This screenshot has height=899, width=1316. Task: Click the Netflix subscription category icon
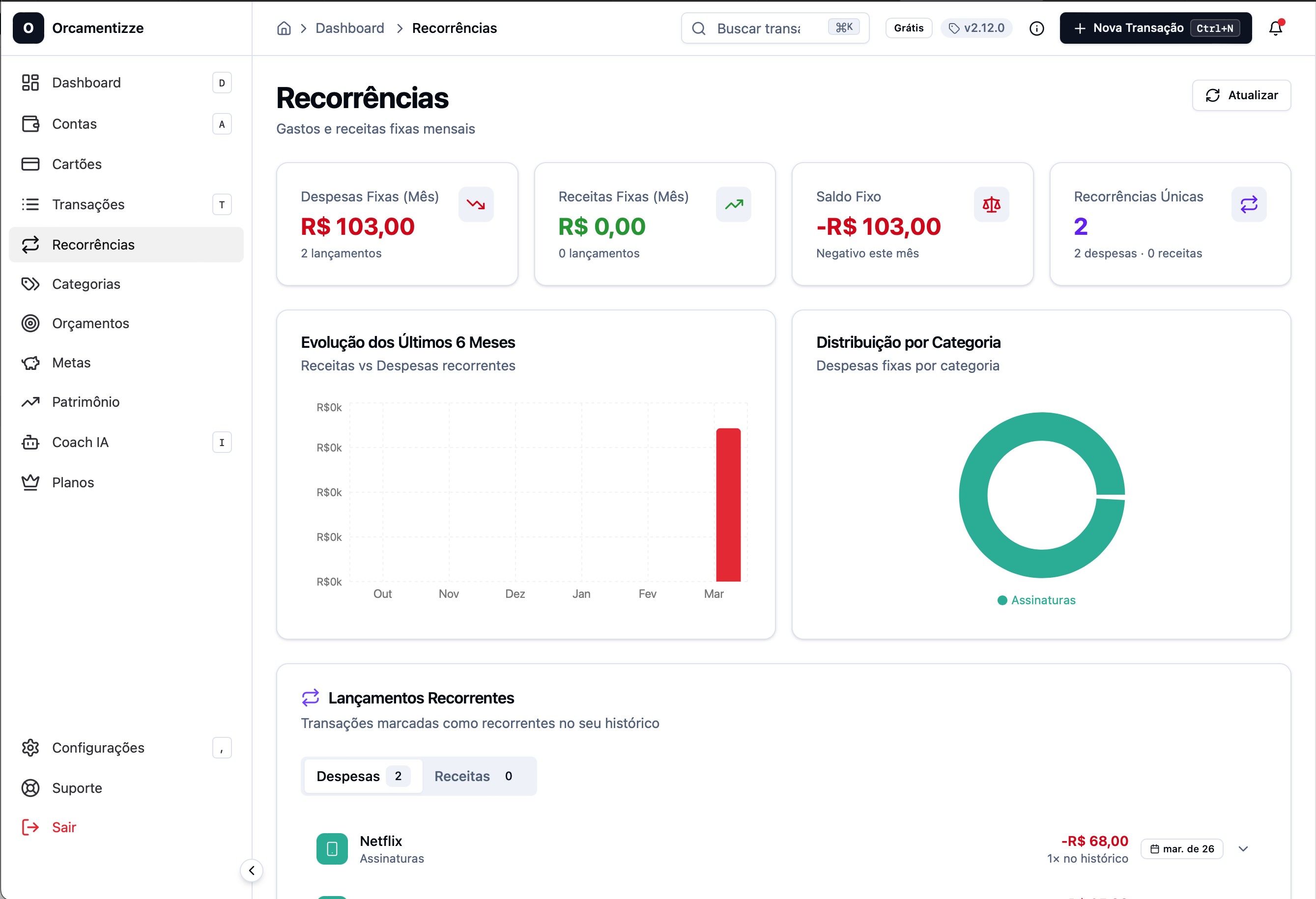pos(332,848)
